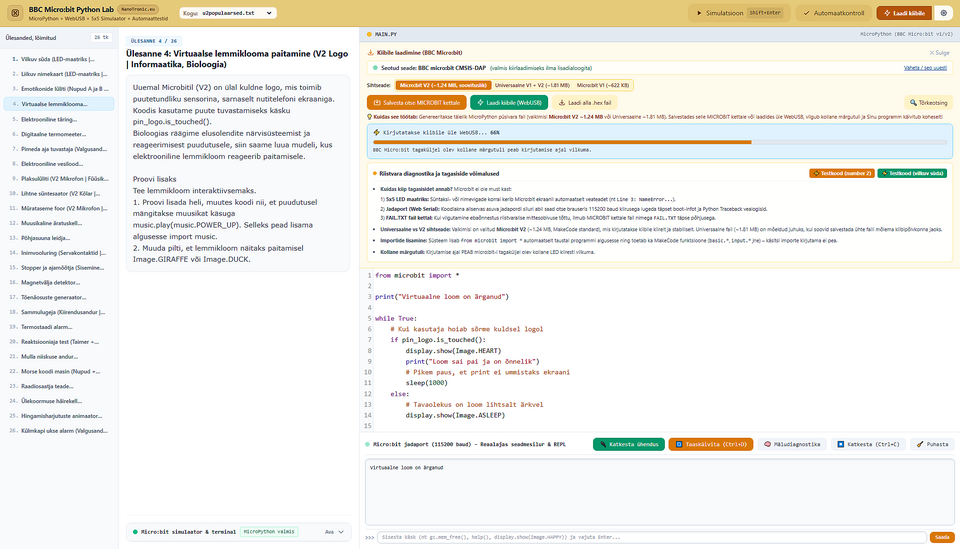Open task 24 Ülekoormuse häirekell
This screenshot has height=549, width=960.
click(x=59, y=401)
